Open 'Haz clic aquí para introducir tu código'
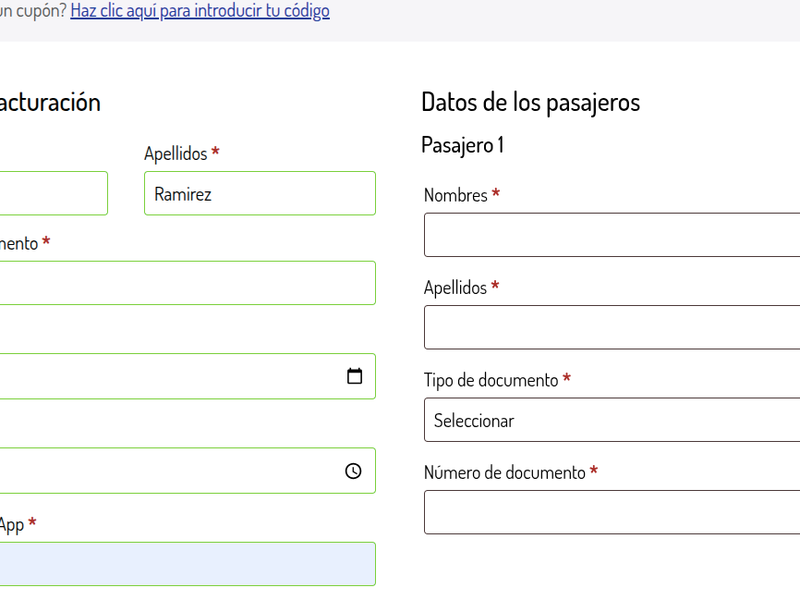The height and width of the screenshot is (600, 800). coord(199,11)
